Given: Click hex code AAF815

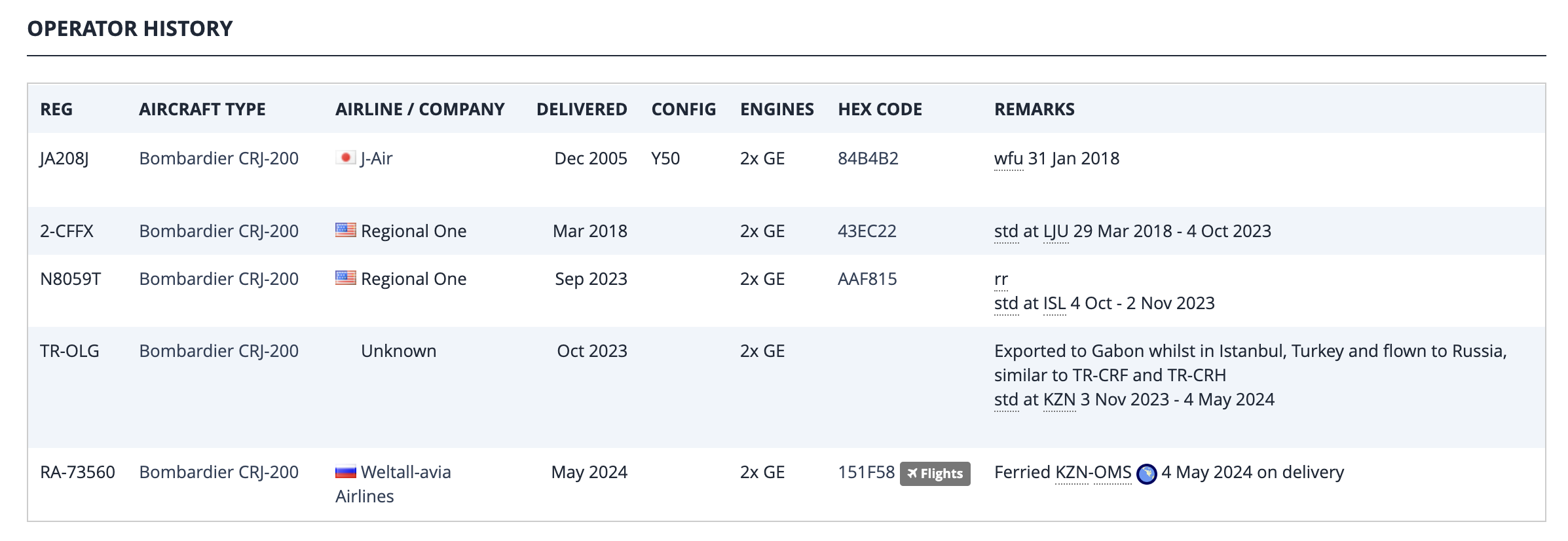Looking at the screenshot, I should click(867, 279).
